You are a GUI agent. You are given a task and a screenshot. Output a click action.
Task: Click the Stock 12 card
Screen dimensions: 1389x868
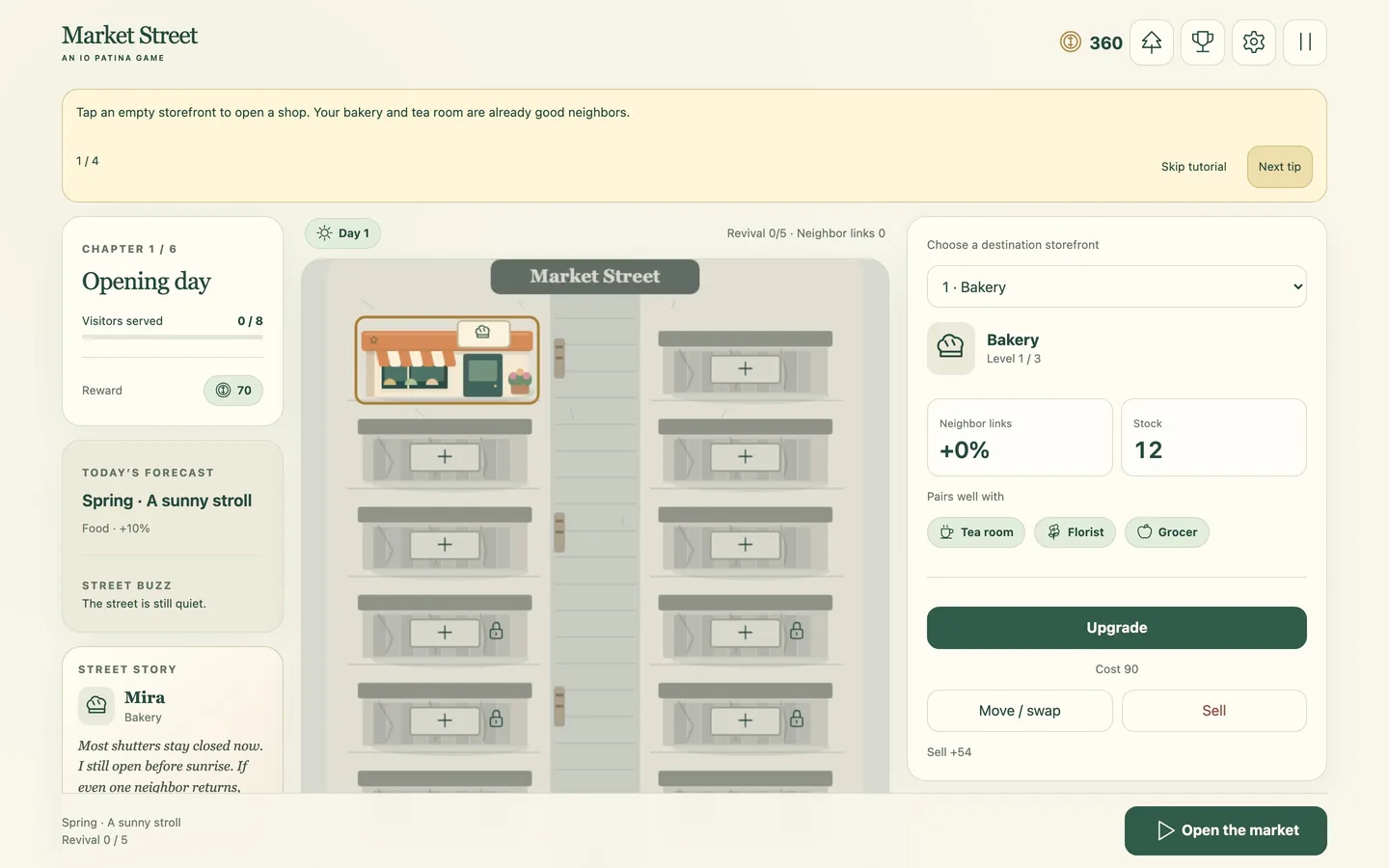(x=1214, y=438)
